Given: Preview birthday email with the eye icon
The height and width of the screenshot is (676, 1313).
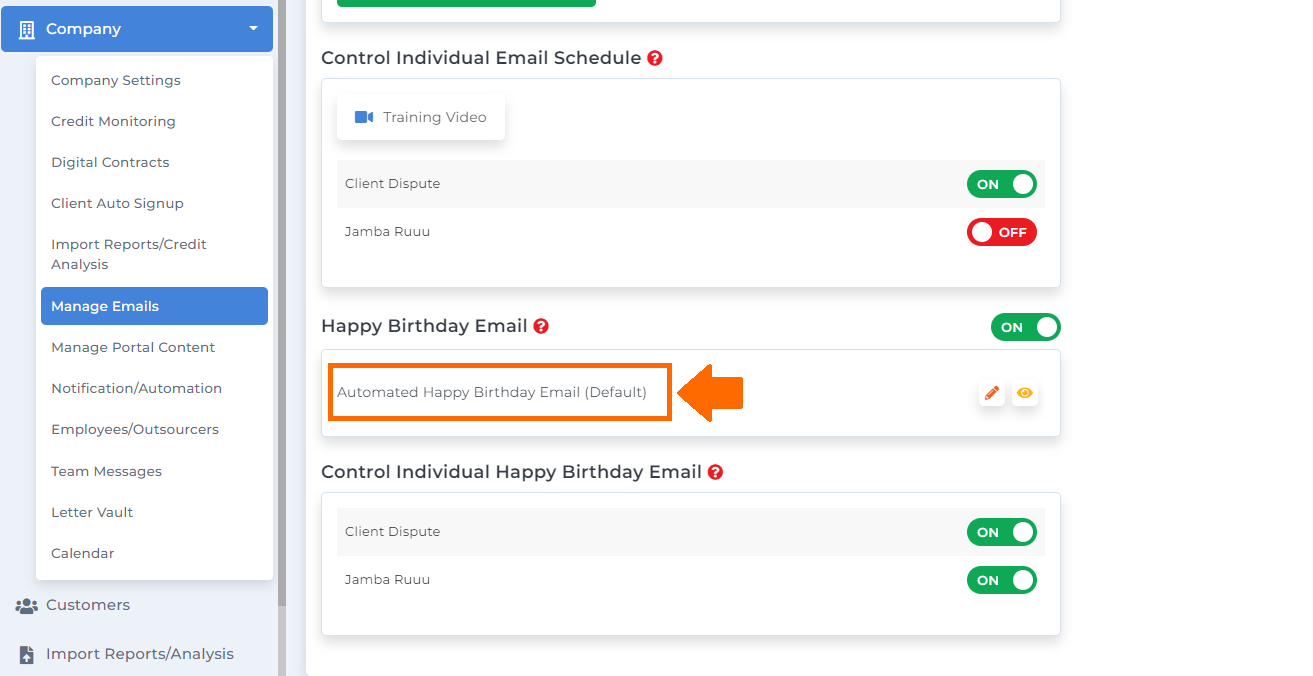Looking at the screenshot, I should [1024, 393].
